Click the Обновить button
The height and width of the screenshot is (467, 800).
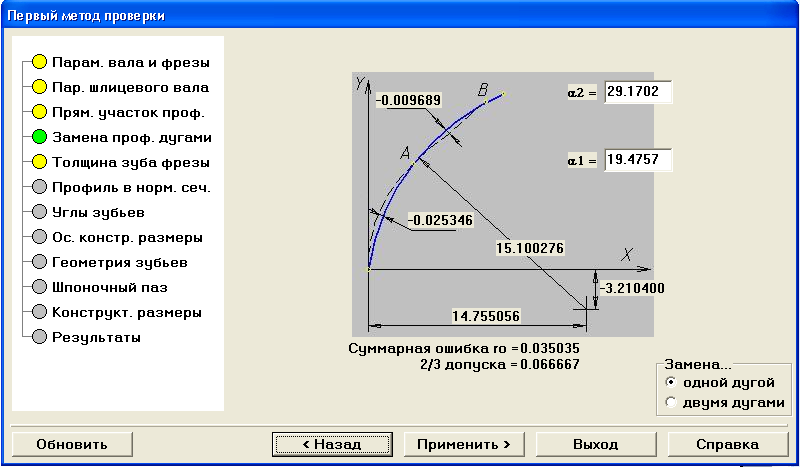(x=72, y=444)
